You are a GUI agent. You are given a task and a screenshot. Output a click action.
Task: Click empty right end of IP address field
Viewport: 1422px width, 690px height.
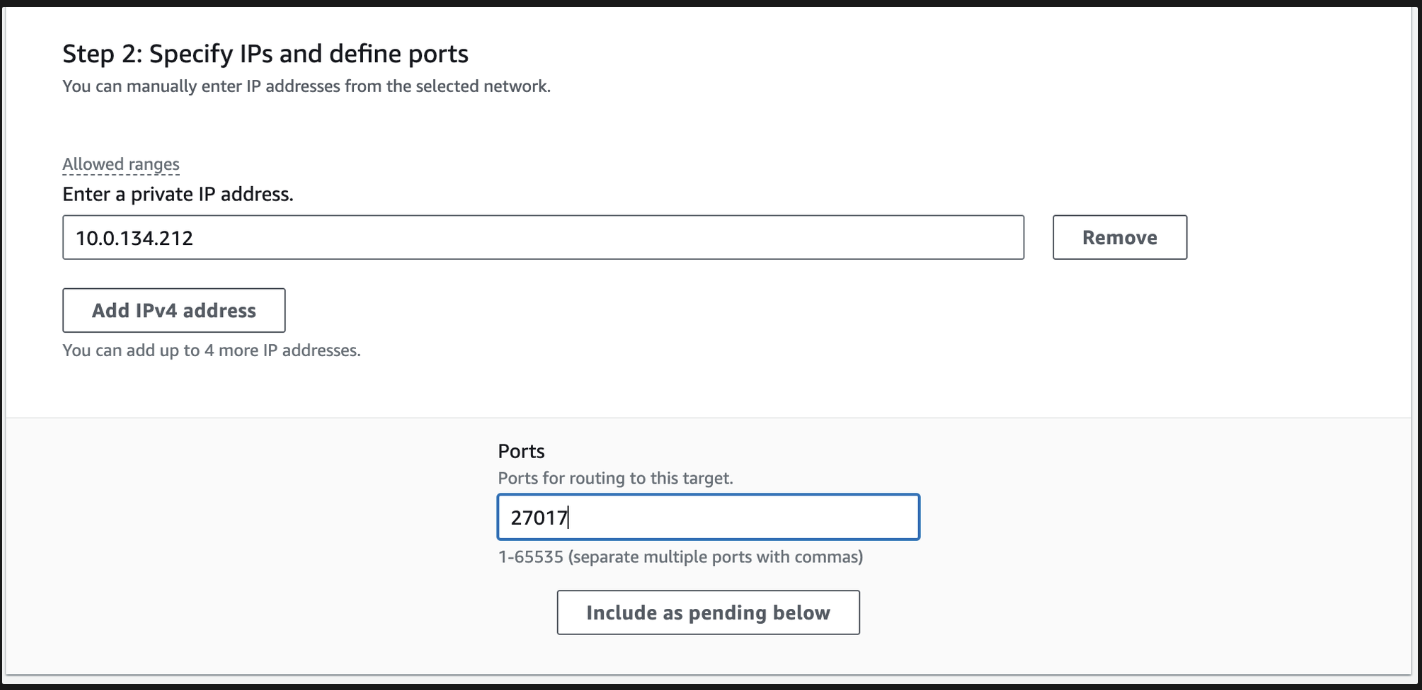[900, 237]
